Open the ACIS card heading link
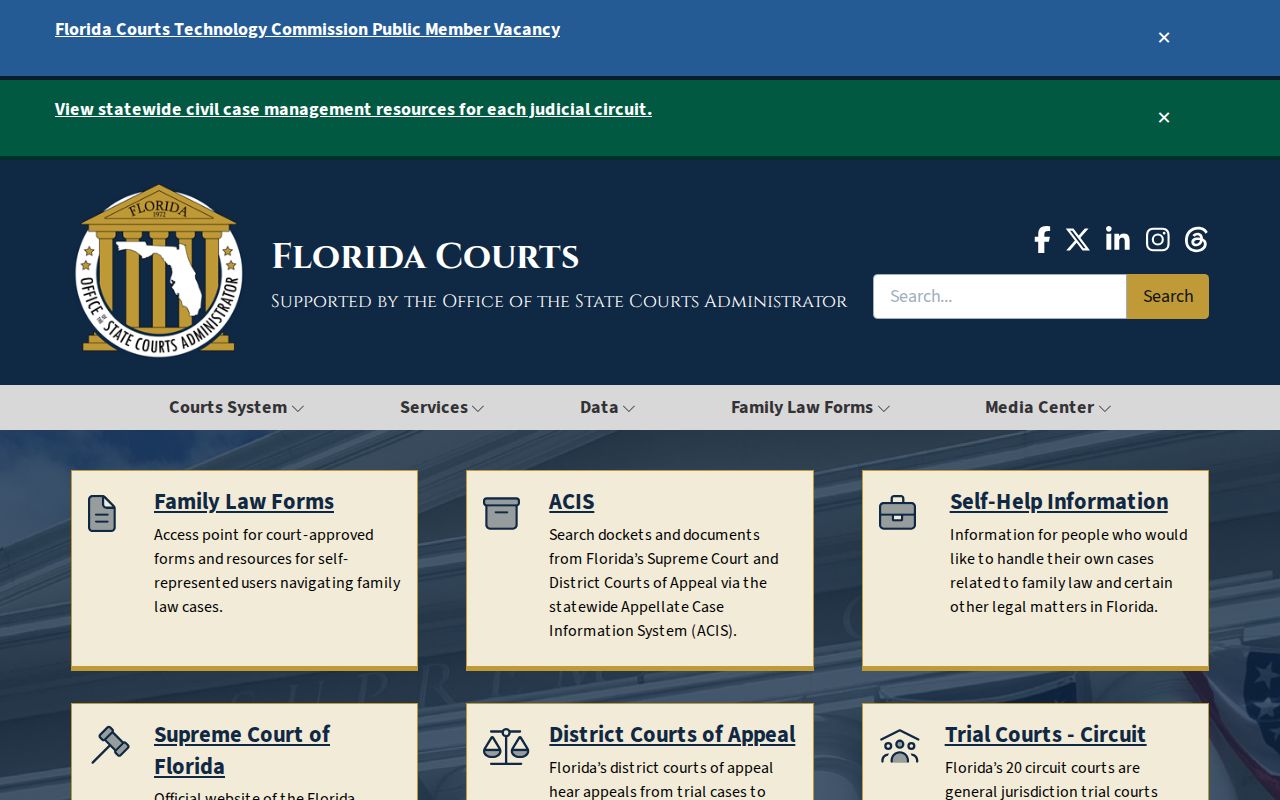 [572, 501]
